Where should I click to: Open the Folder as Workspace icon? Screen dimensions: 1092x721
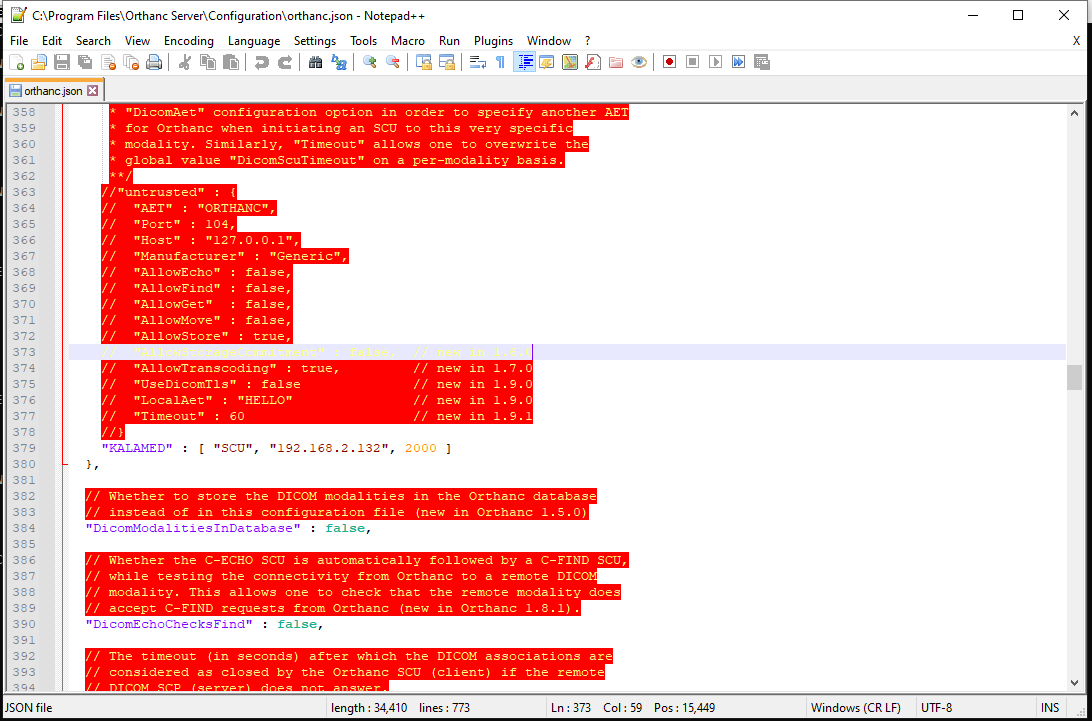coord(616,62)
